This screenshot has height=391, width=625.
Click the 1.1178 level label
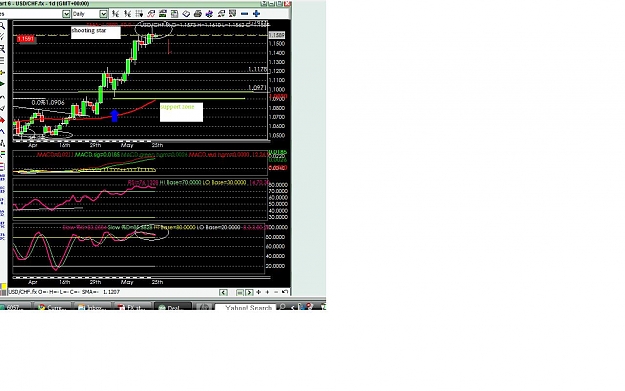257,69
